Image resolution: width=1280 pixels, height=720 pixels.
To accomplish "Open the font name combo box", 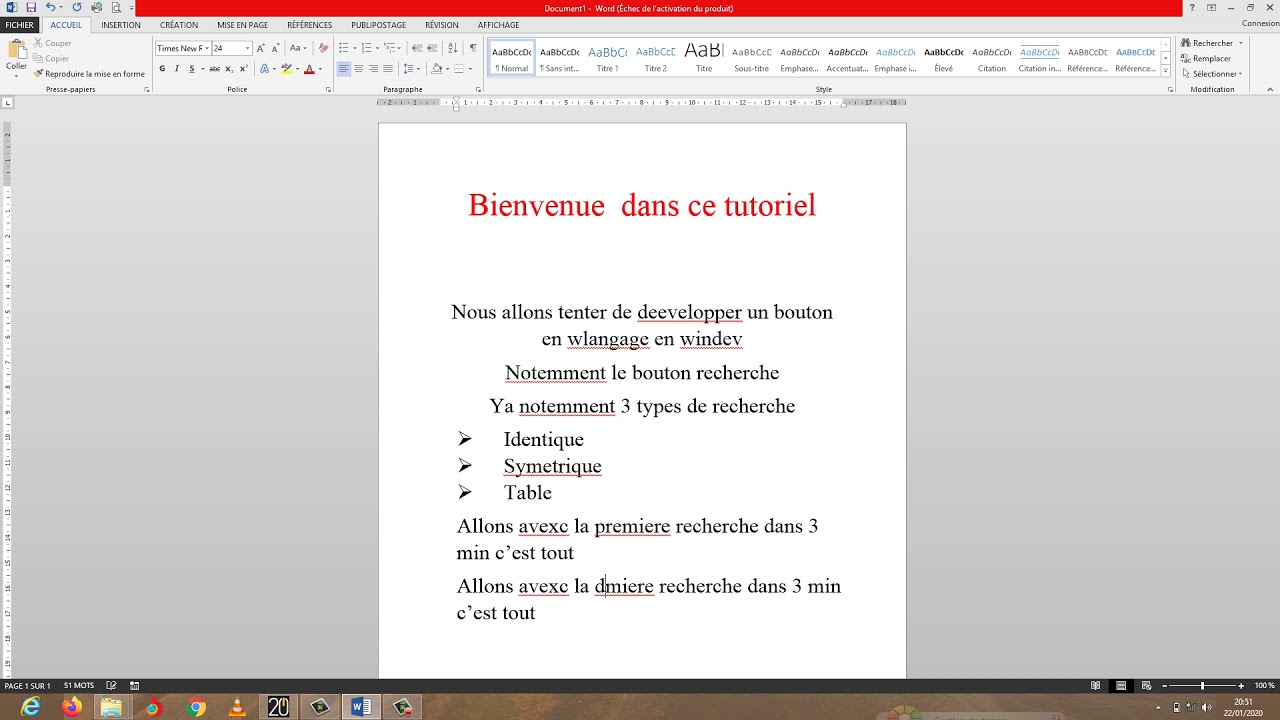I will [182, 48].
